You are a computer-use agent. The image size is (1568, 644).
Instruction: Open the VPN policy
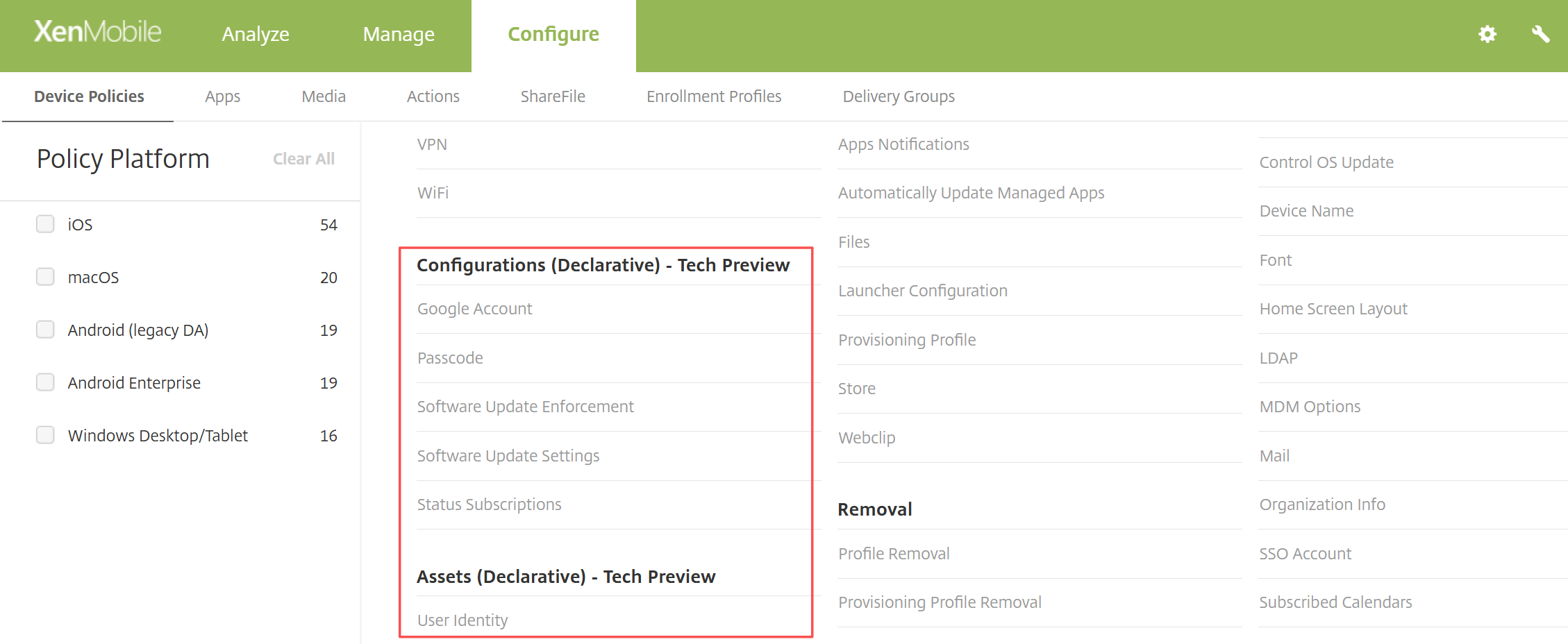[433, 144]
